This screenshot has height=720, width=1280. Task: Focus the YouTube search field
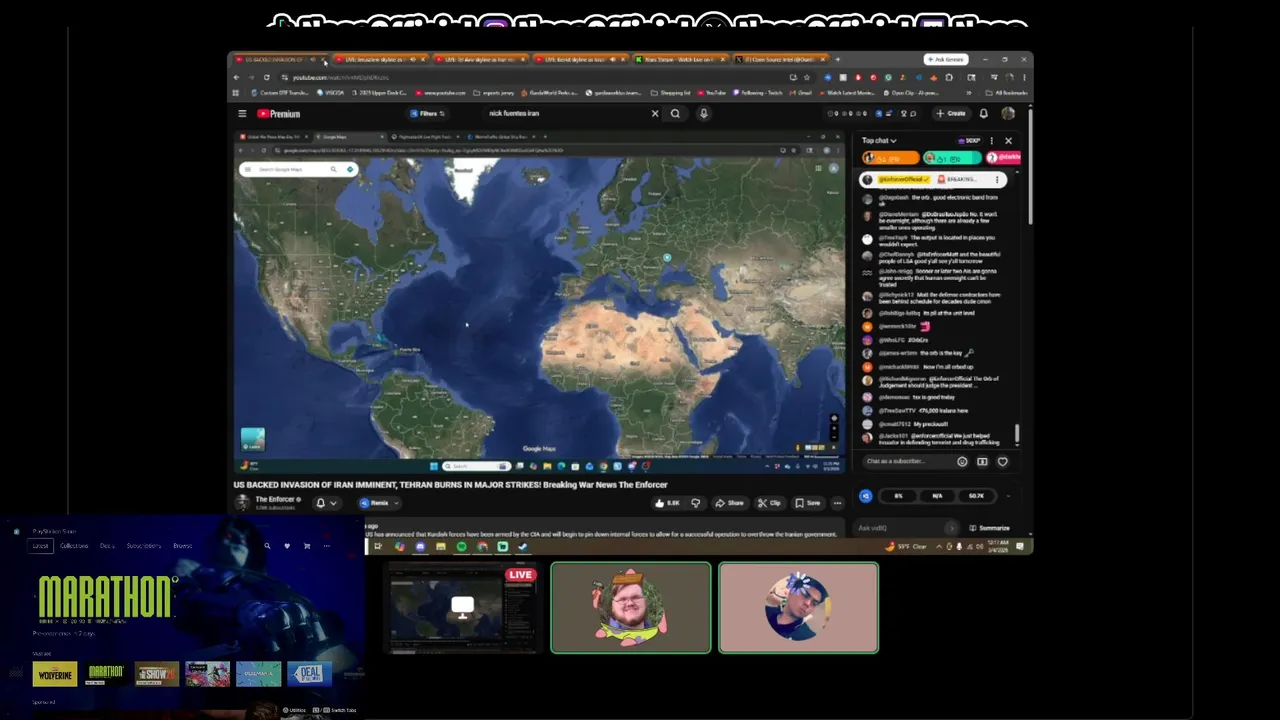565,114
